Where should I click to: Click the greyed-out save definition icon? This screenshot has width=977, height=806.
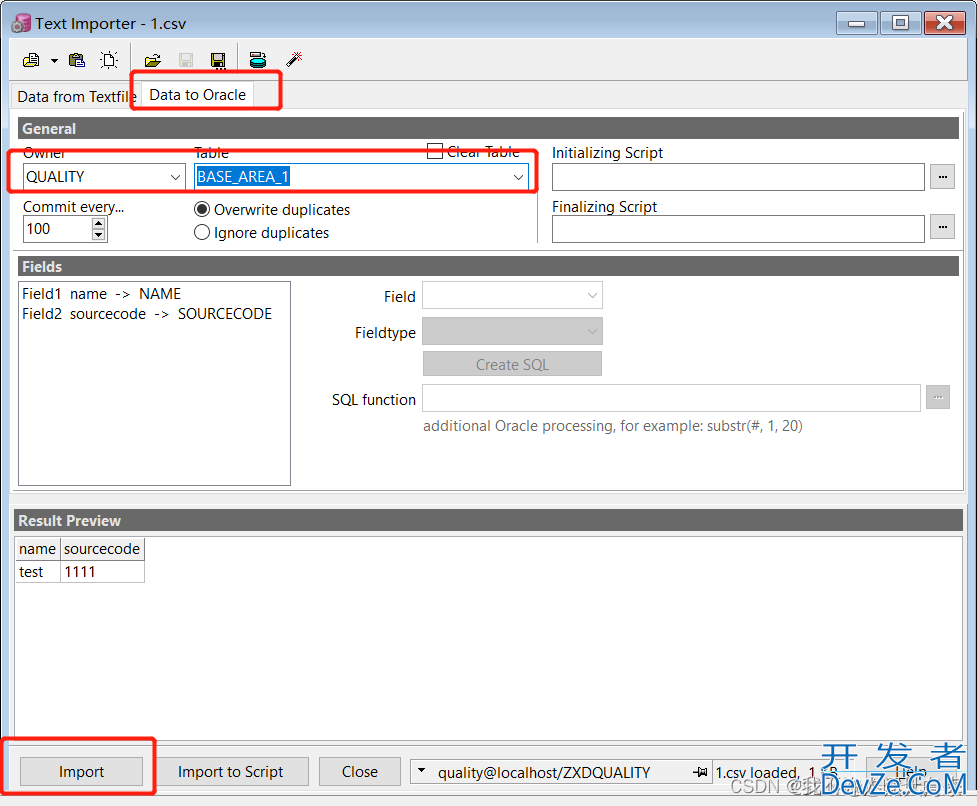pos(186,60)
